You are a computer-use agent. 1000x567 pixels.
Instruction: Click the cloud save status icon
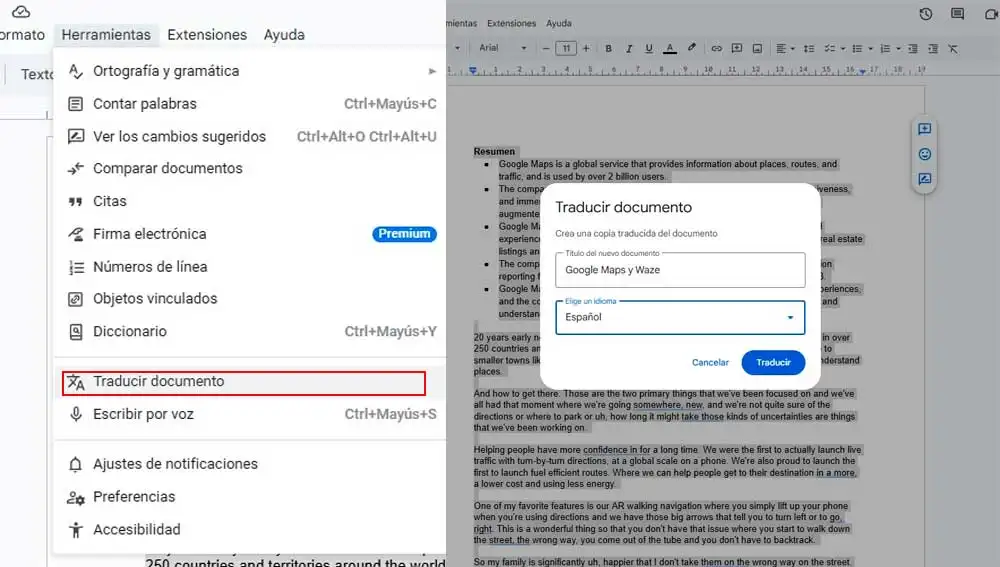tap(21, 11)
